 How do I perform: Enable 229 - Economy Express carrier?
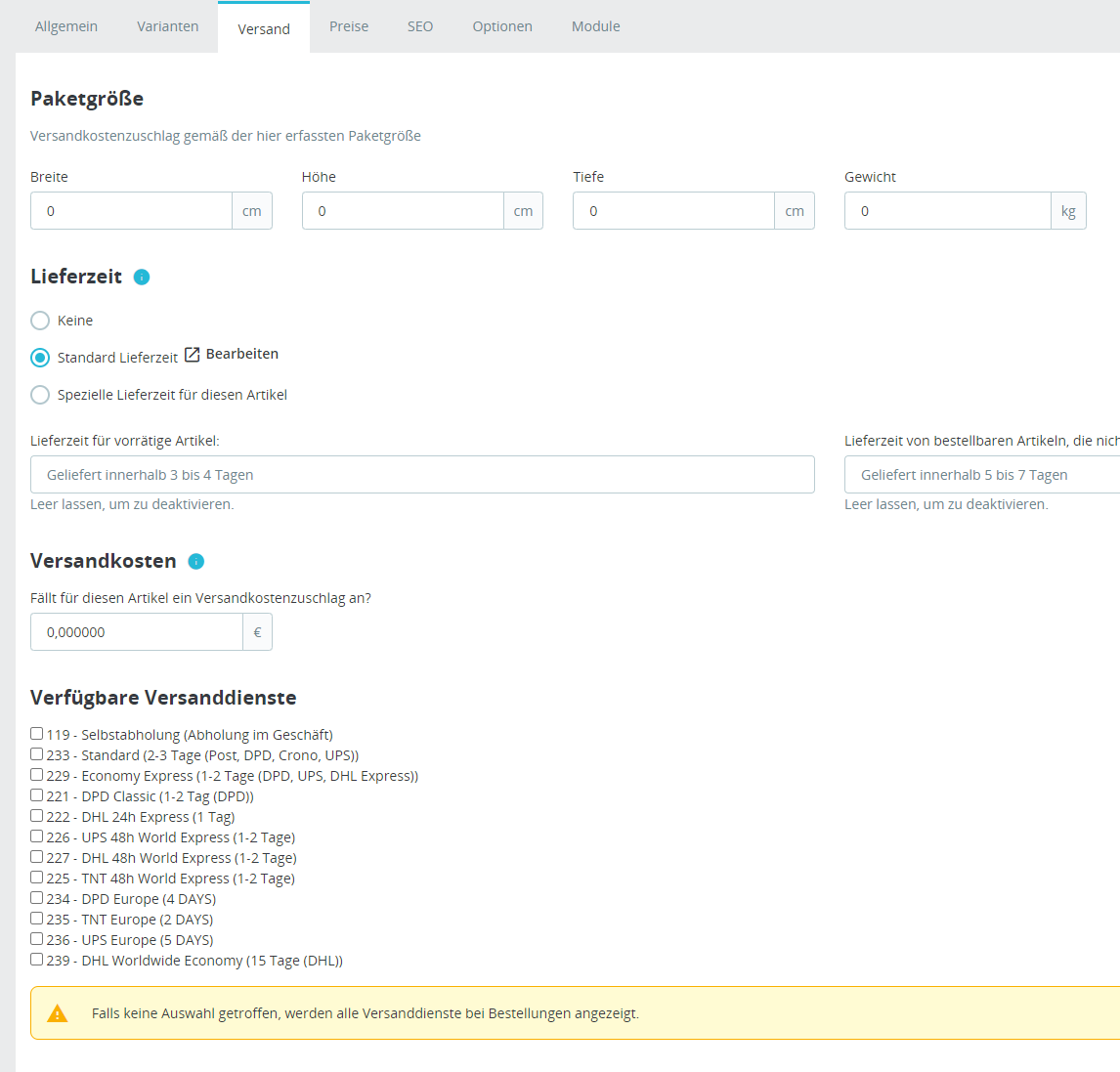coord(36,774)
